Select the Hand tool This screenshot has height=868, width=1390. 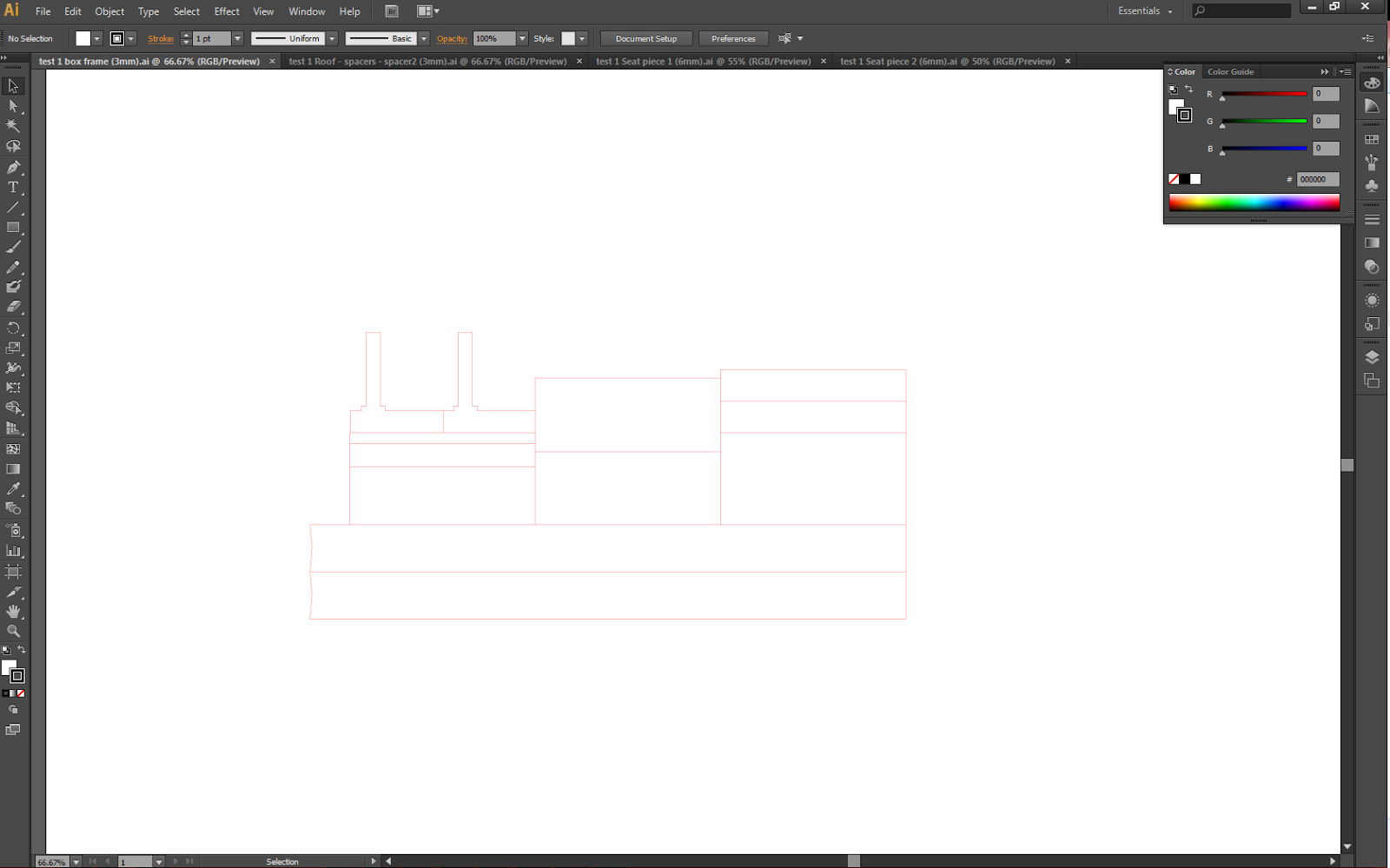tap(13, 612)
